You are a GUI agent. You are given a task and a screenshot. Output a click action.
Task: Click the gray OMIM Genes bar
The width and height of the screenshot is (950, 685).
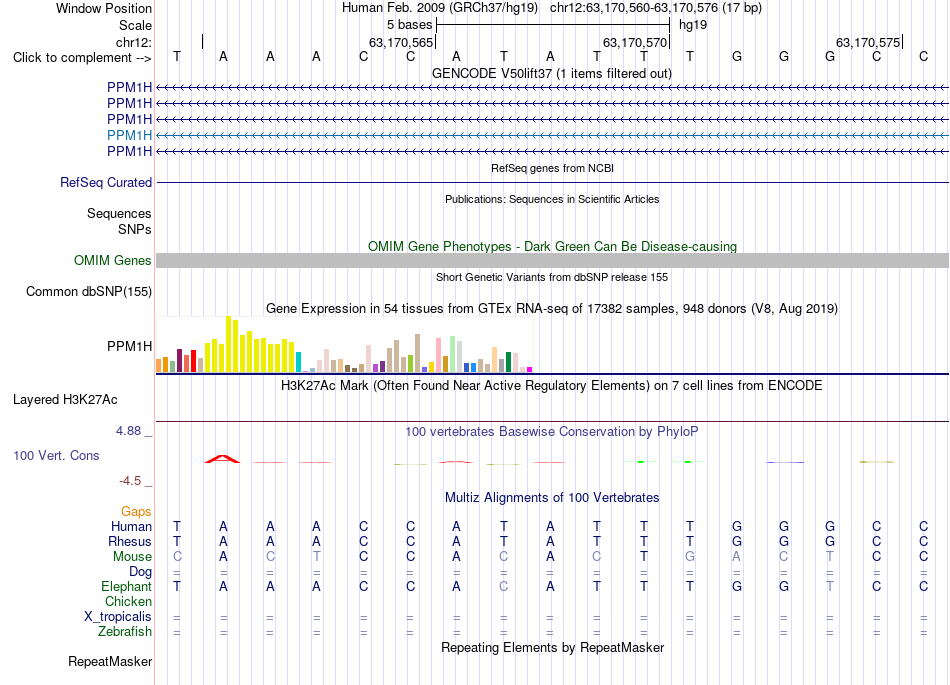[552, 260]
